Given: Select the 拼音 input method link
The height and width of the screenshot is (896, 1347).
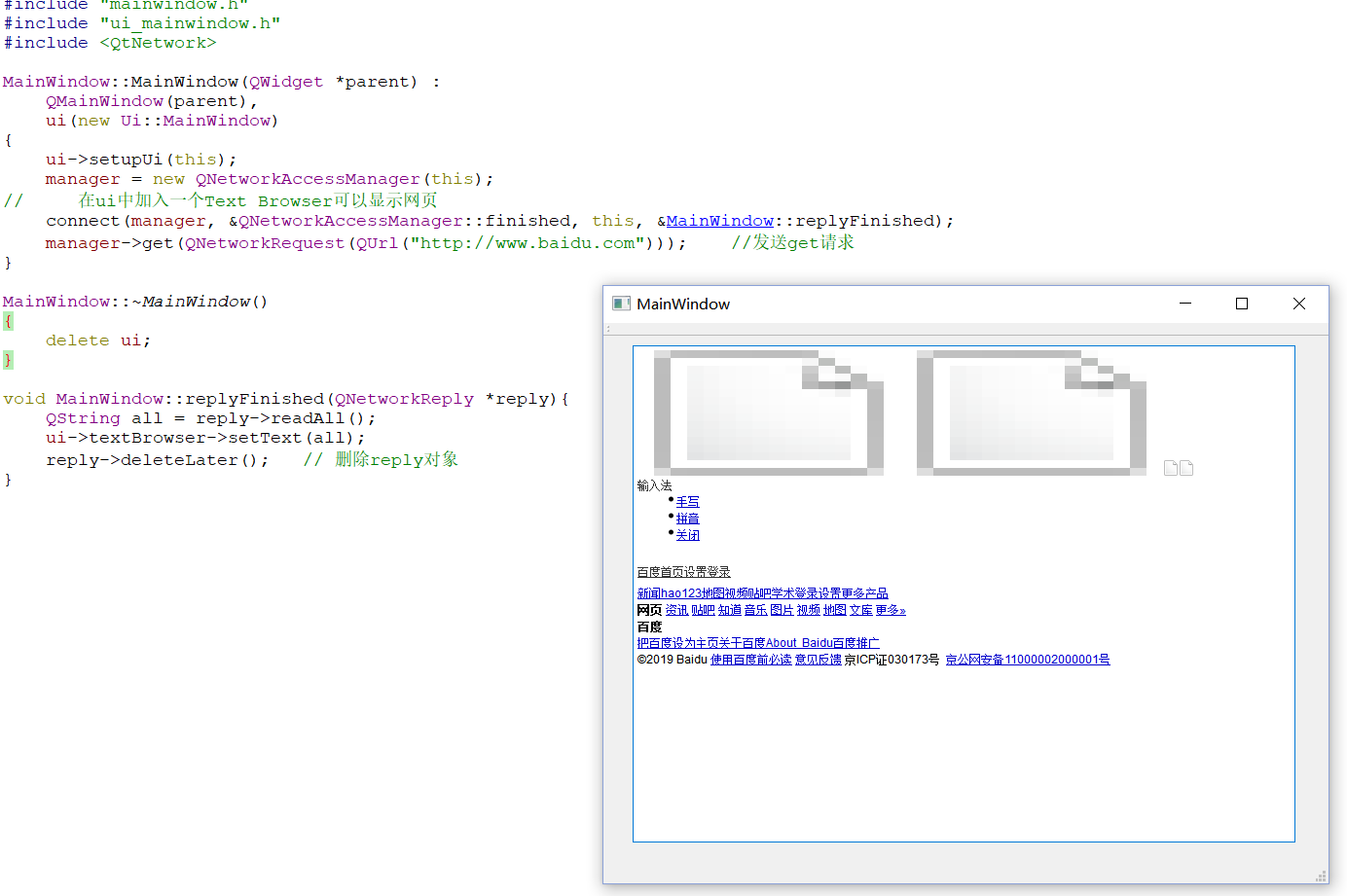Looking at the screenshot, I should (x=688, y=519).
